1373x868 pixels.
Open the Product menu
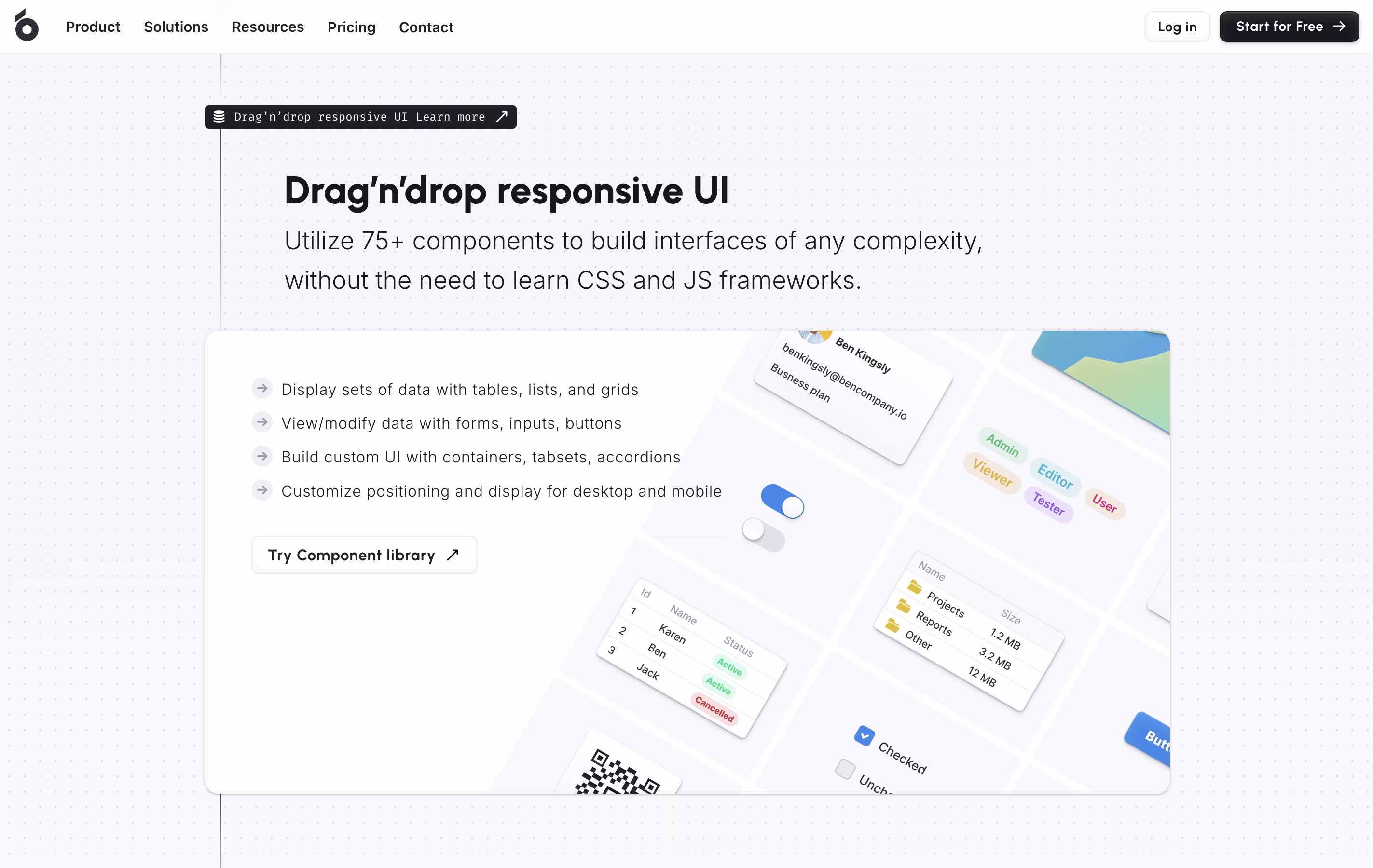pyautogui.click(x=93, y=27)
